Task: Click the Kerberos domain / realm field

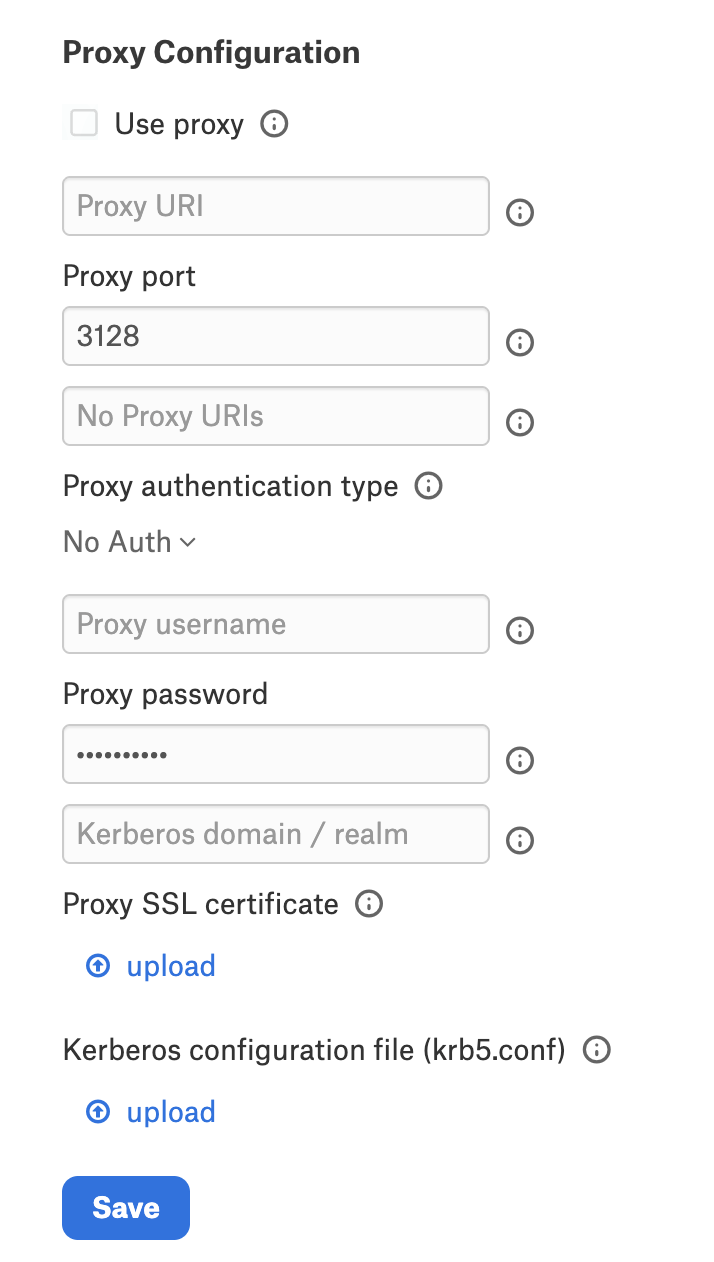Action: (x=276, y=834)
